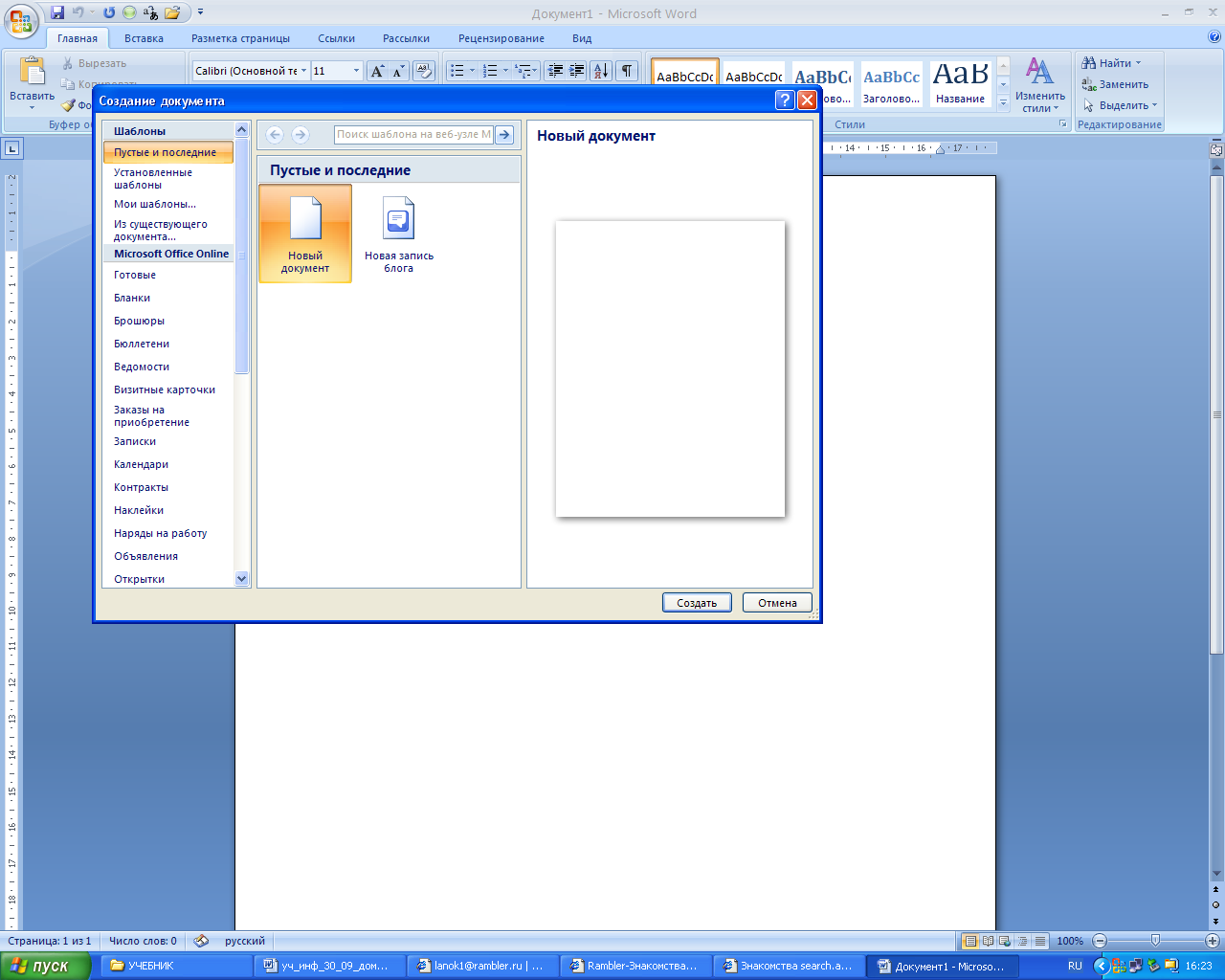Choose the Новый документ template icon
The height and width of the screenshot is (980, 1225).
[x=305, y=234]
